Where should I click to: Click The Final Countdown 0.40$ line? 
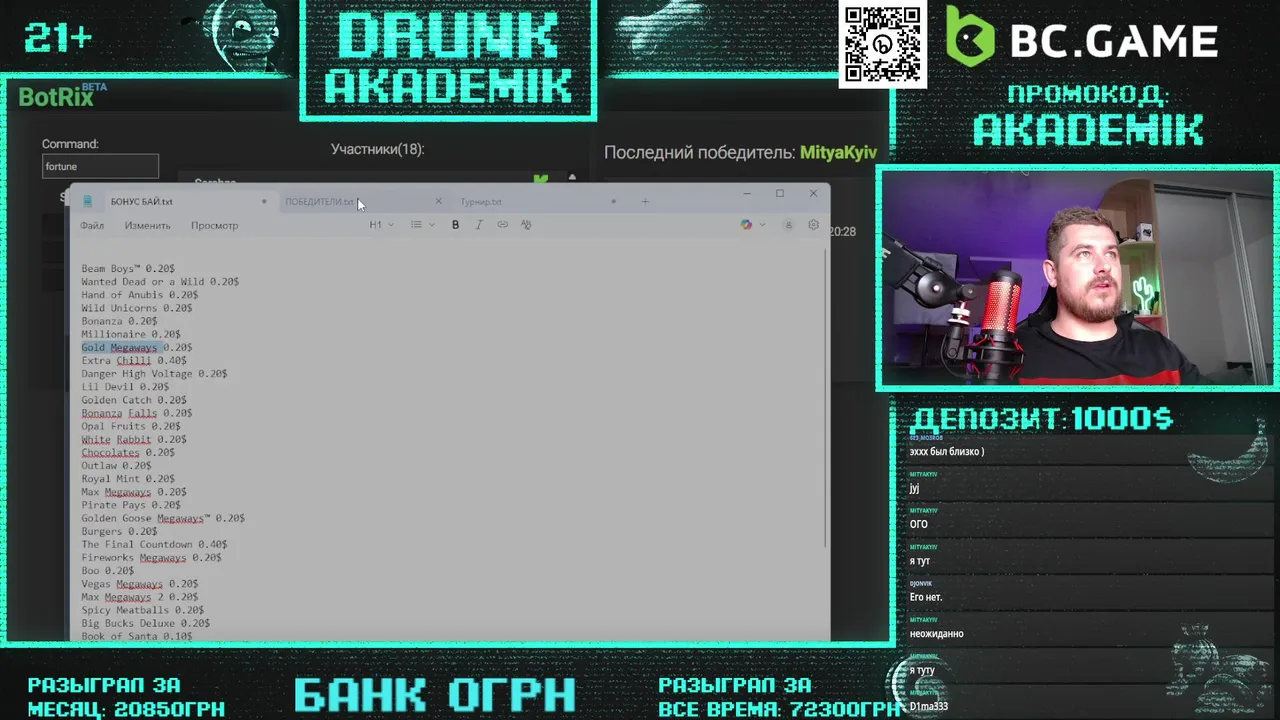click(x=154, y=544)
